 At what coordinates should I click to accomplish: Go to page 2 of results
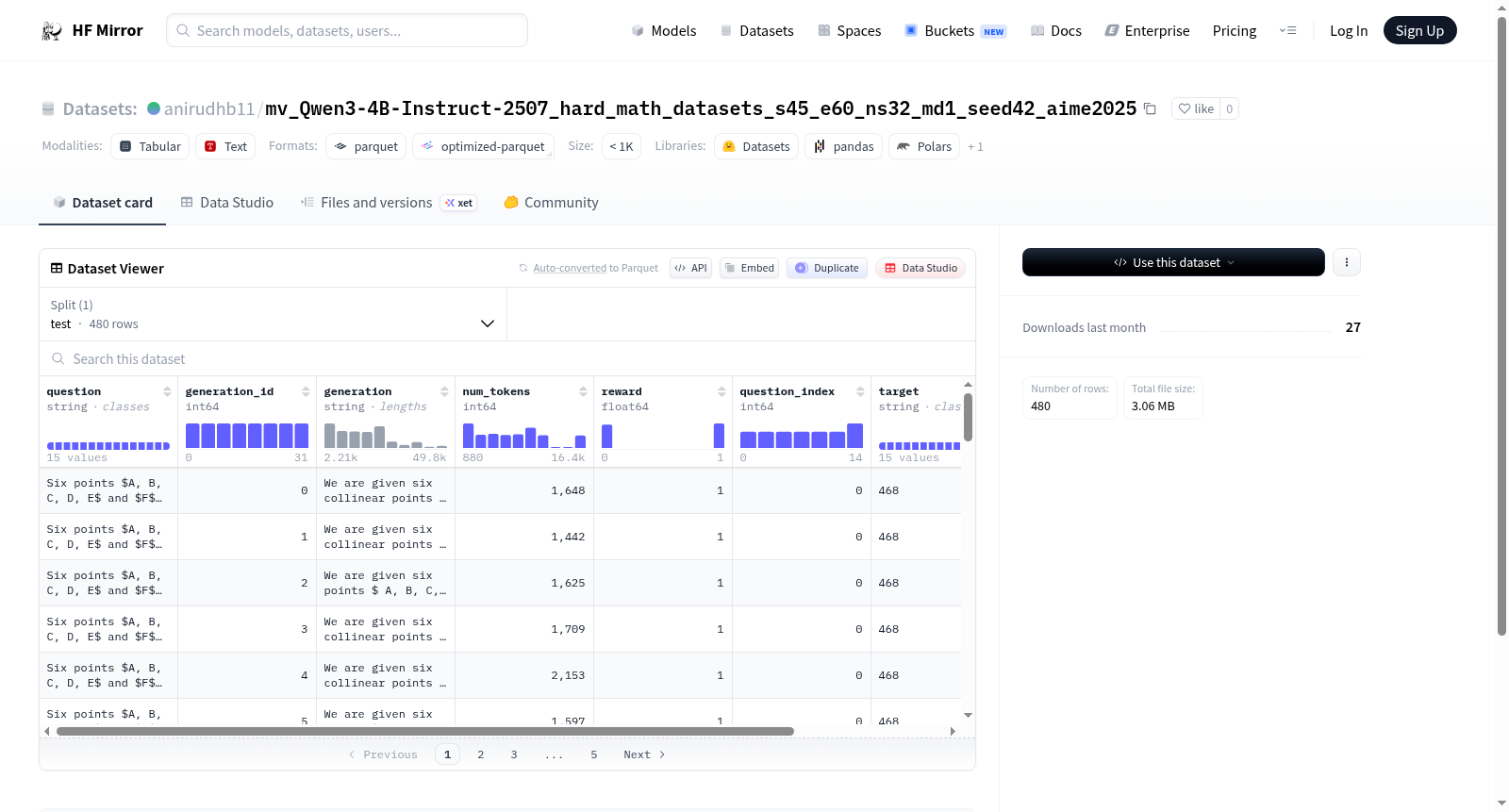481,754
